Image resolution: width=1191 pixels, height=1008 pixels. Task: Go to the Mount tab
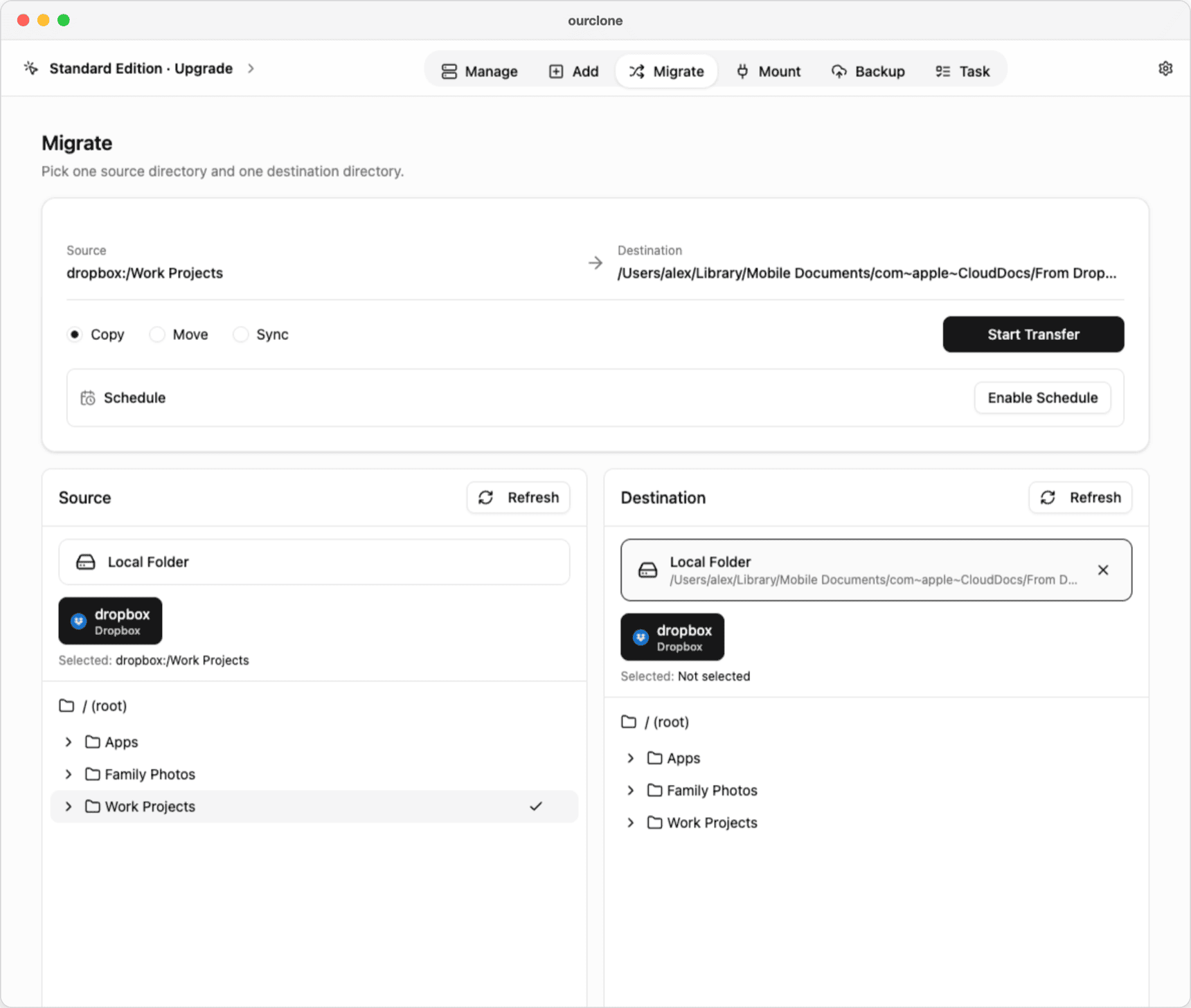[x=769, y=71]
